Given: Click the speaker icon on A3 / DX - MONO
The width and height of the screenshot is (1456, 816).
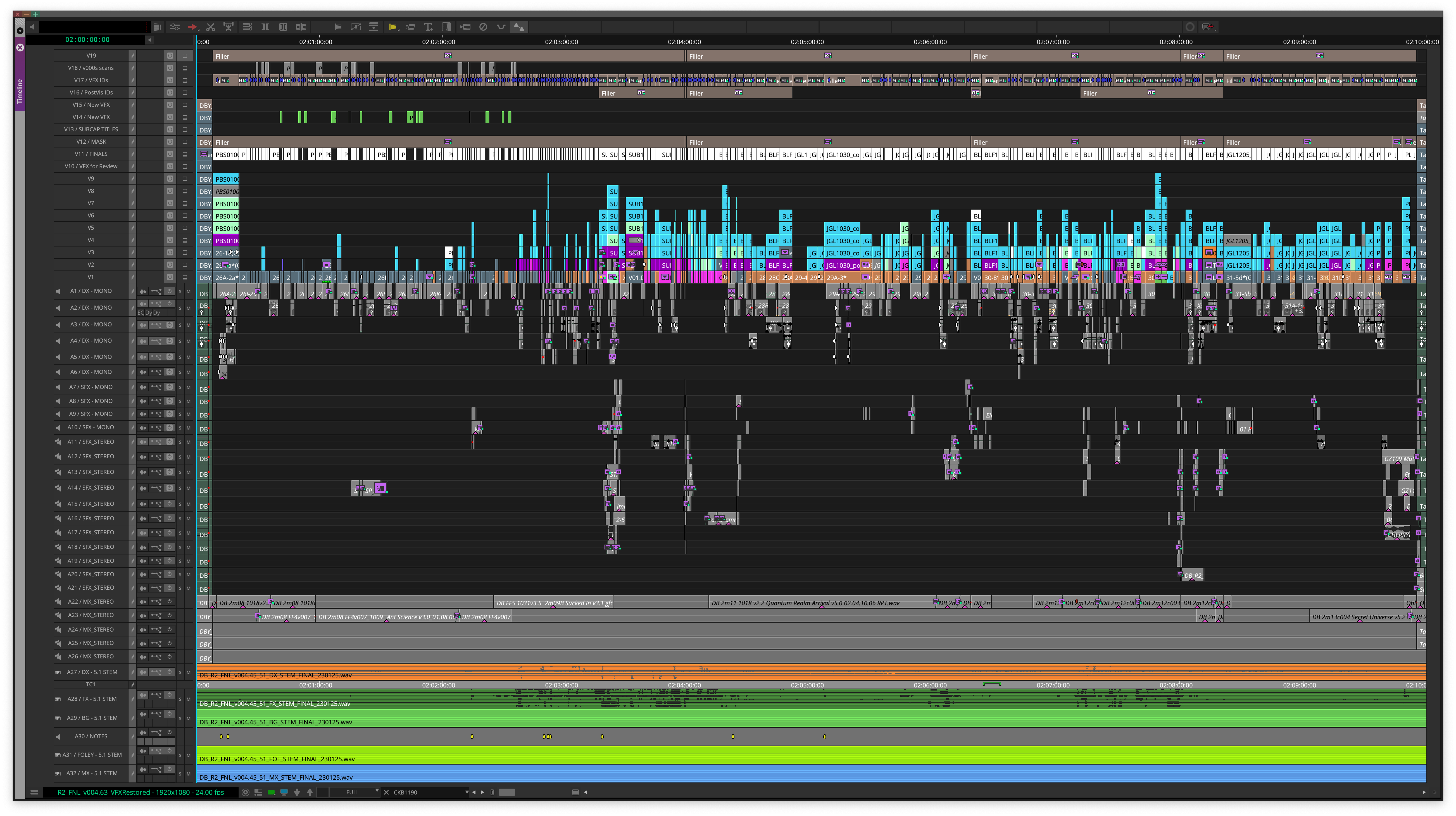Looking at the screenshot, I should 58,325.
